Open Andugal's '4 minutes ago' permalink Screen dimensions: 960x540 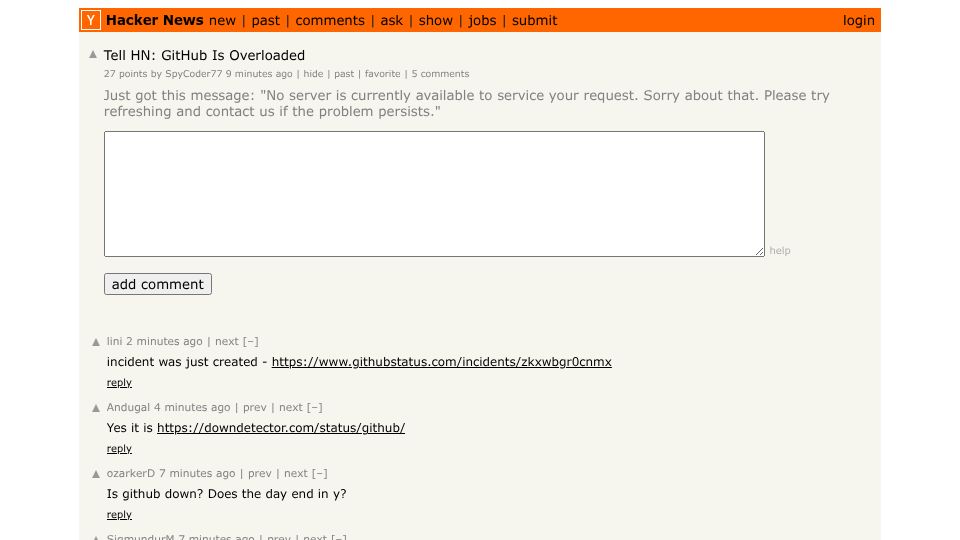[192, 407]
